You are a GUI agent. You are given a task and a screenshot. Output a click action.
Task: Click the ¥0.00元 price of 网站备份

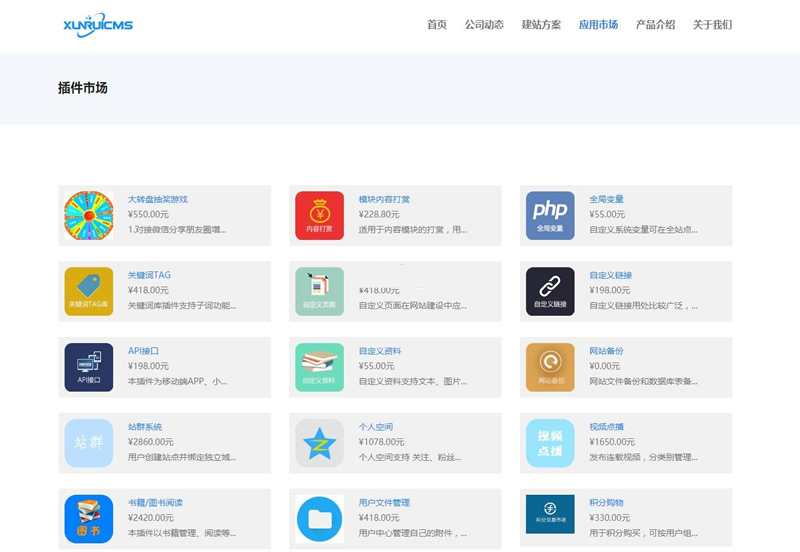coord(605,366)
